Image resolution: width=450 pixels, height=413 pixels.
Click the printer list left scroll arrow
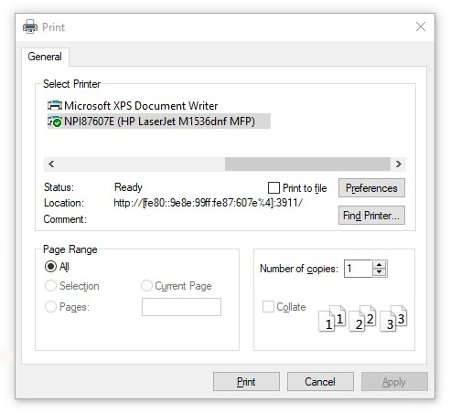(51, 164)
